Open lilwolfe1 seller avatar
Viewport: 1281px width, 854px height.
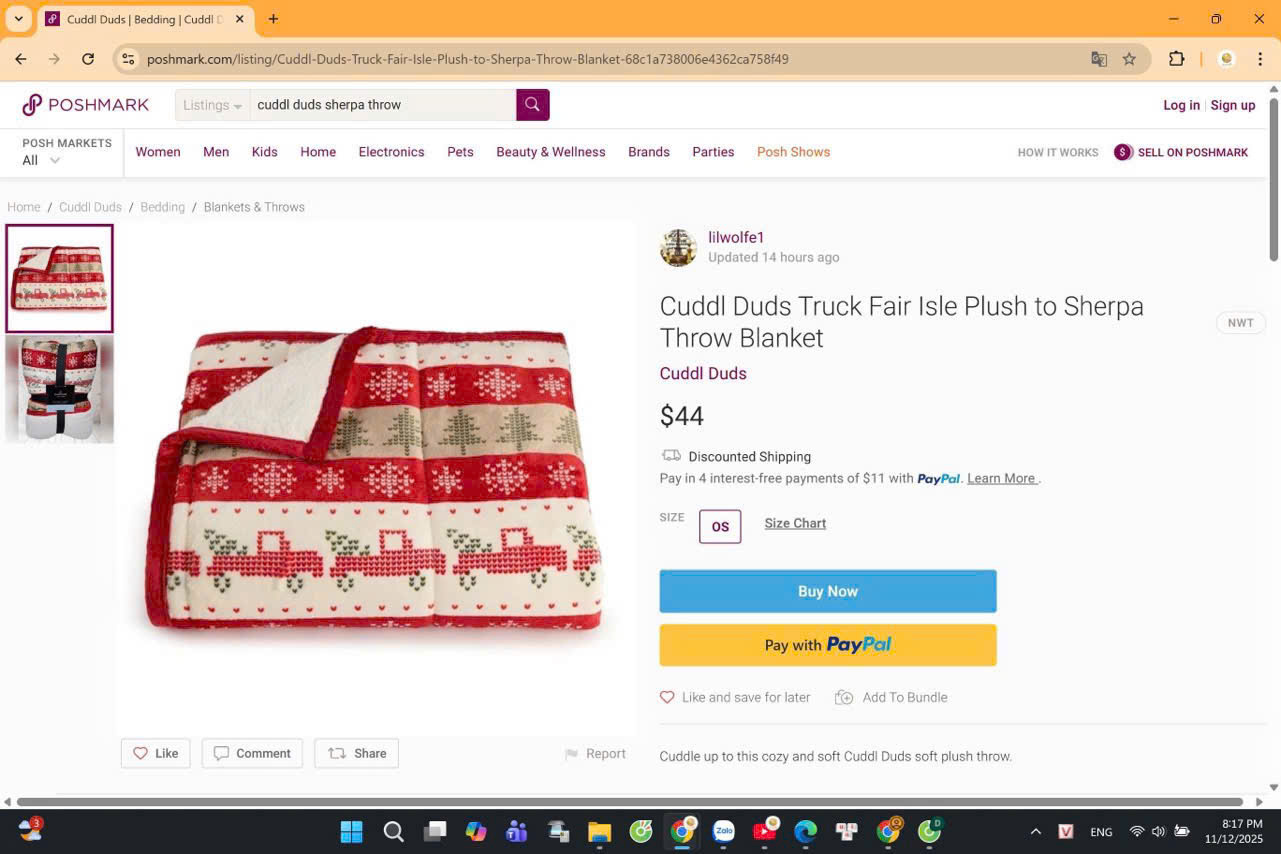coord(678,248)
